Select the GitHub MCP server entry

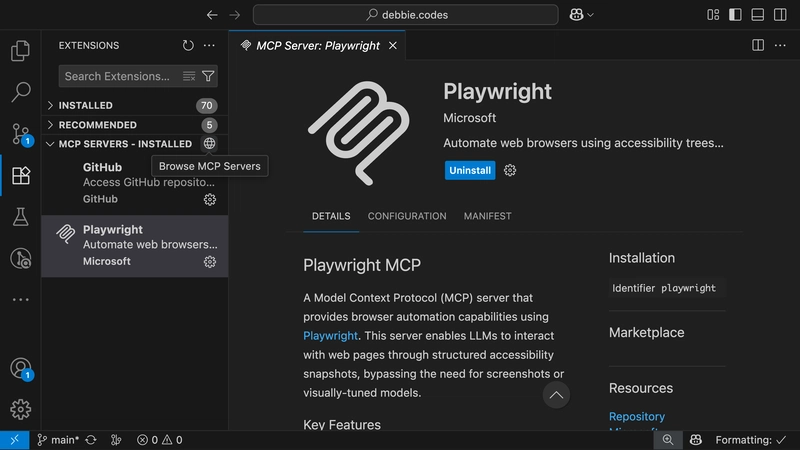pos(135,183)
